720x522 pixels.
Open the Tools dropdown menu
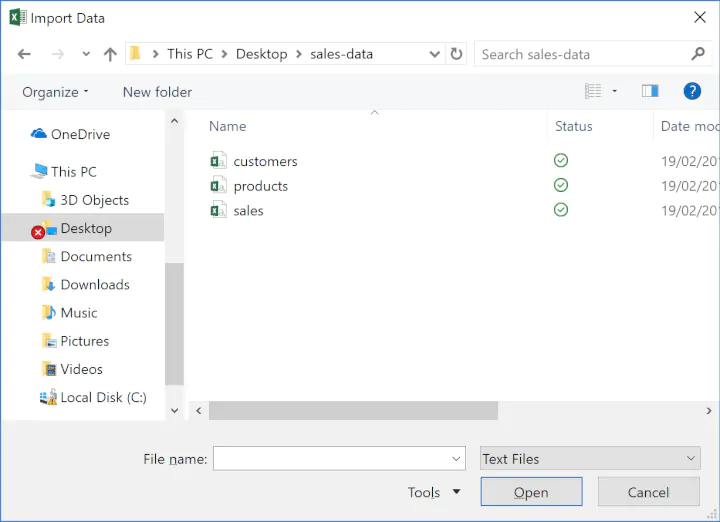(x=434, y=492)
